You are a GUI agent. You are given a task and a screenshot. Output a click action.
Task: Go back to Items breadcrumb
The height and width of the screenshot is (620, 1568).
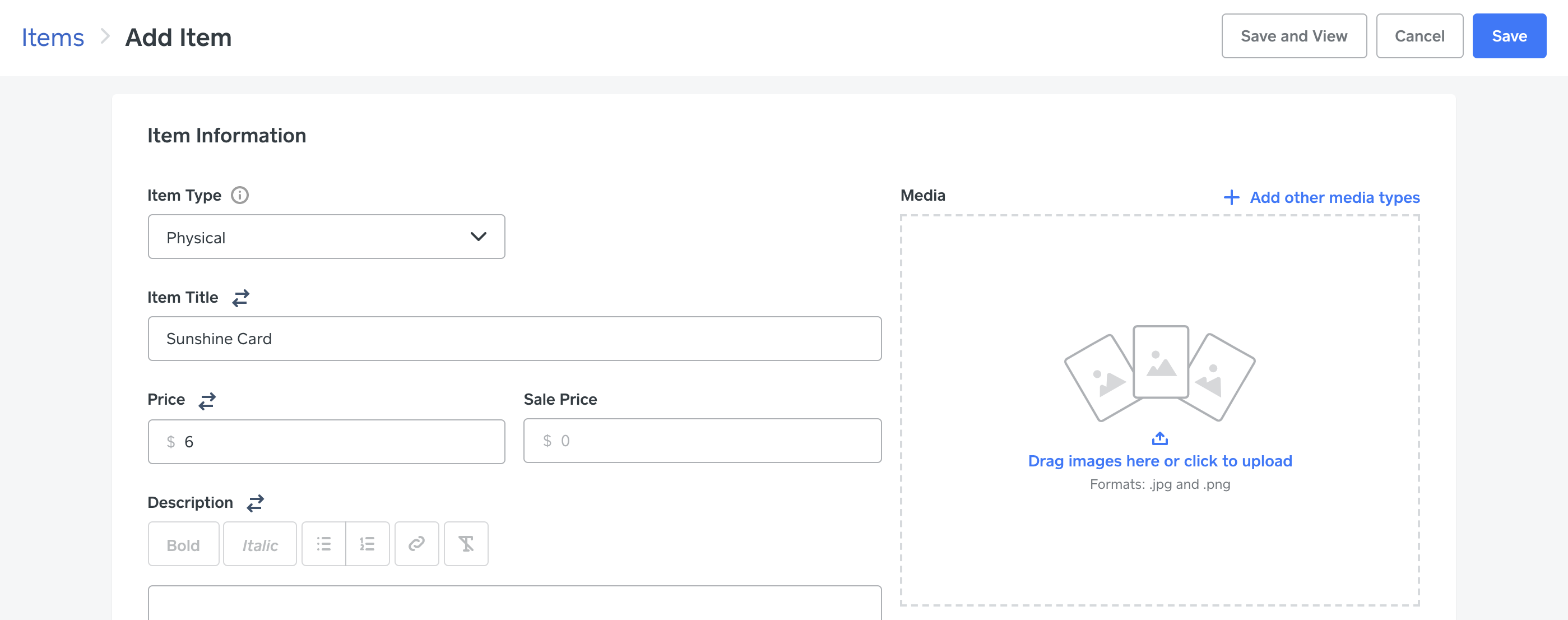(x=53, y=38)
